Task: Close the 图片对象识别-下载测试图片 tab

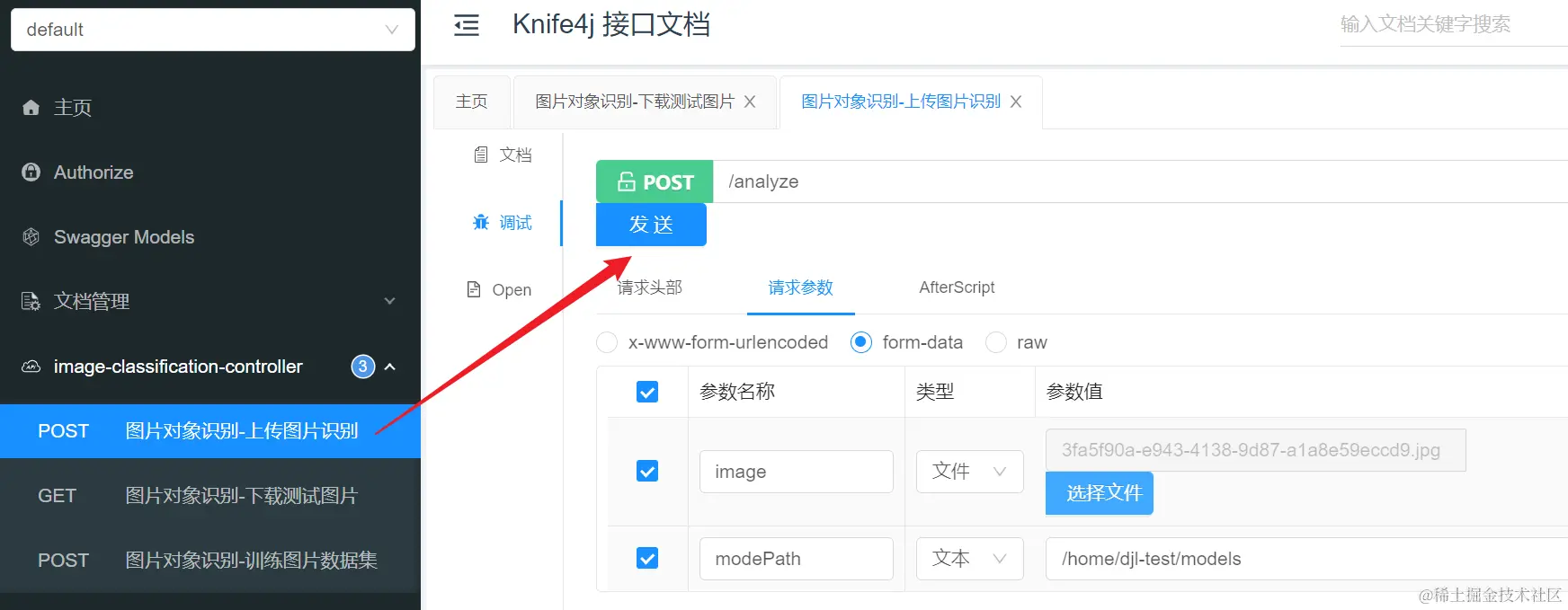Action: [750, 102]
